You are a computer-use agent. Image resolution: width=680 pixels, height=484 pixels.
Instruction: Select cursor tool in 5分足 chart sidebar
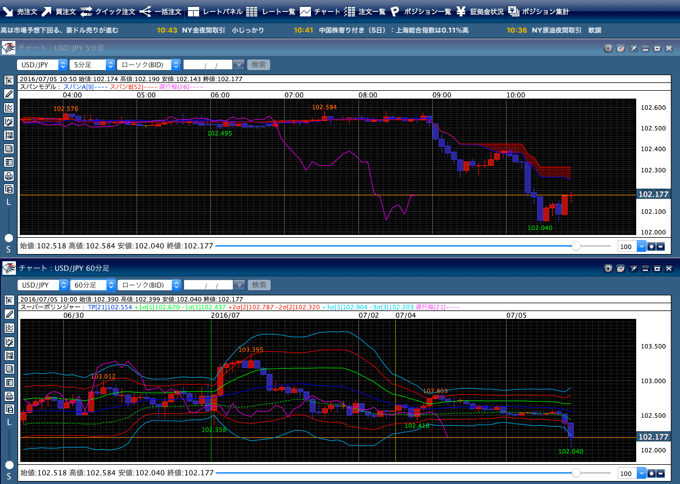9,80
